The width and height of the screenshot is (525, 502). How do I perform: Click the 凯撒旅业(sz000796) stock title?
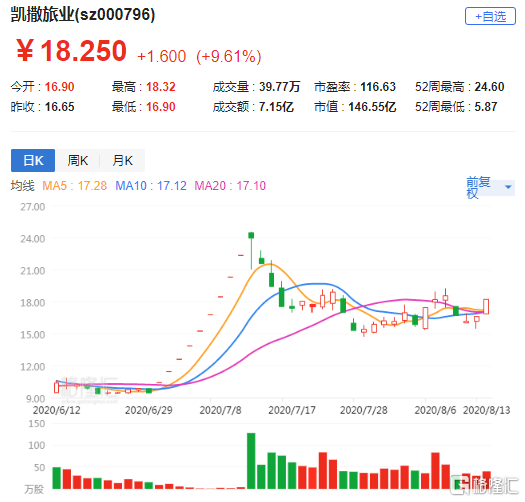click(83, 14)
